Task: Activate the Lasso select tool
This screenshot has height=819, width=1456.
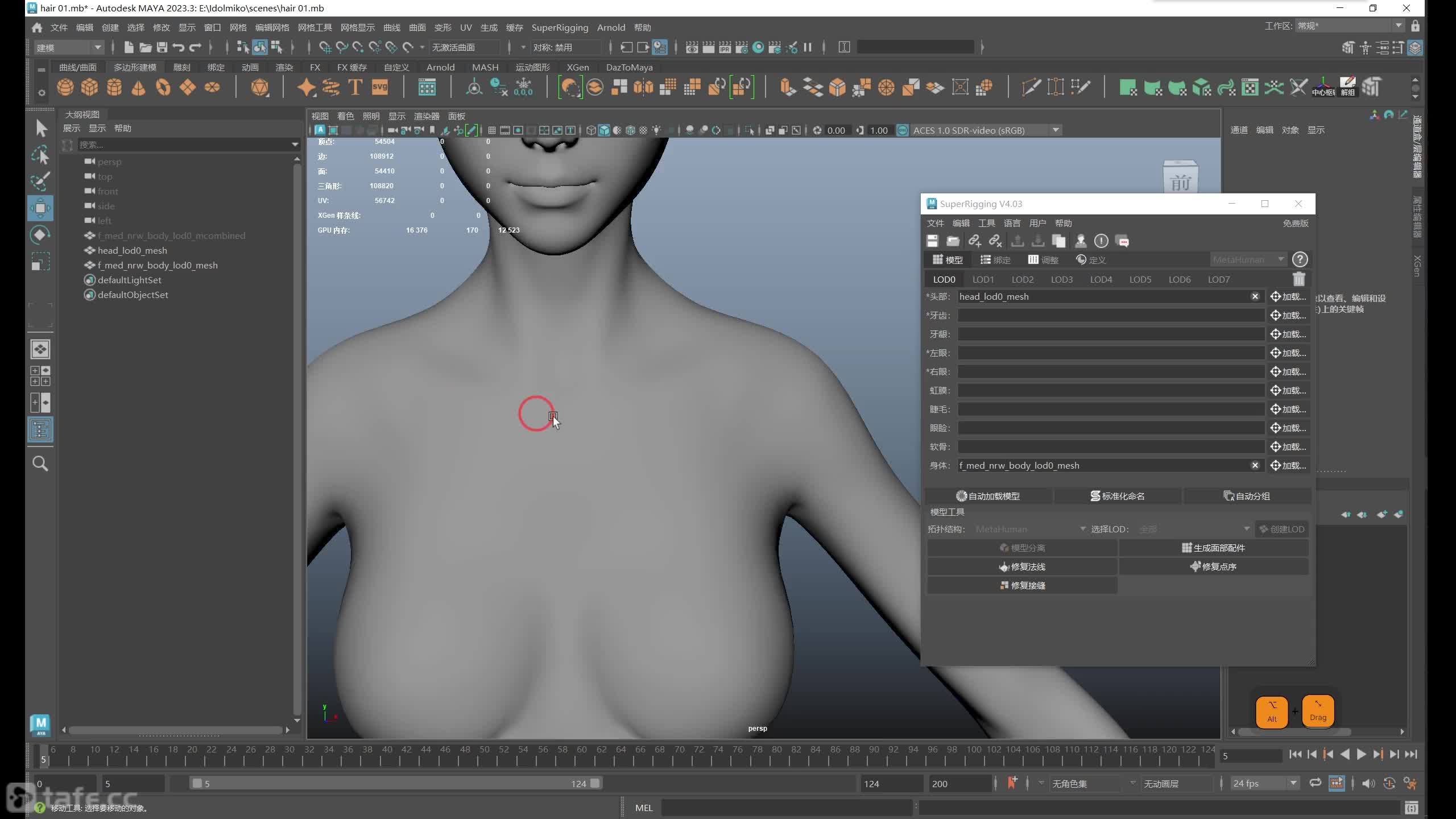Action: (40, 155)
